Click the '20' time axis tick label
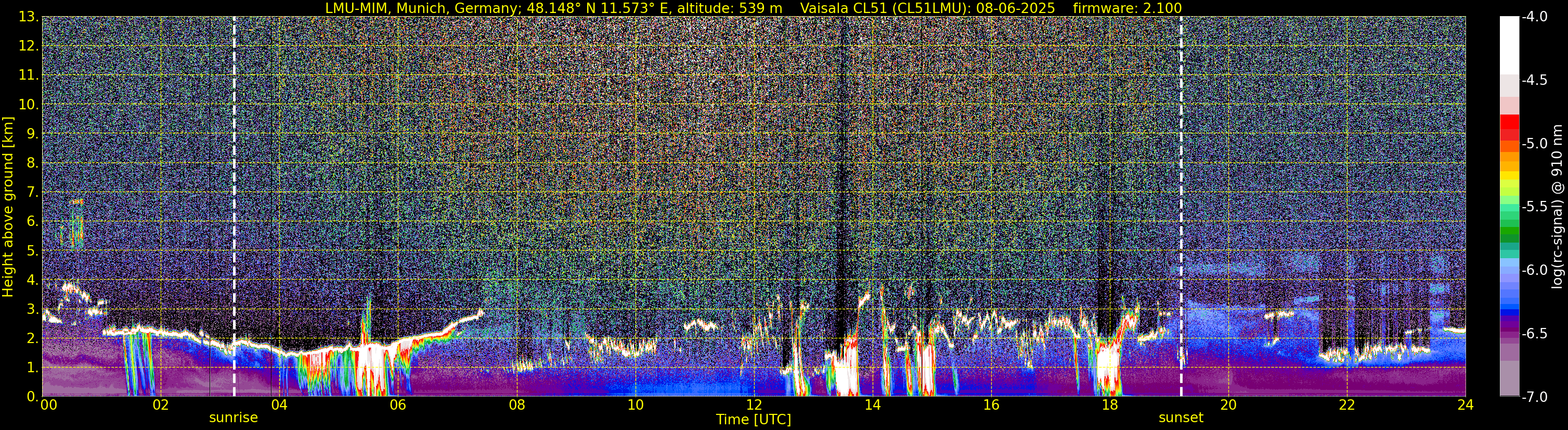 point(1228,405)
